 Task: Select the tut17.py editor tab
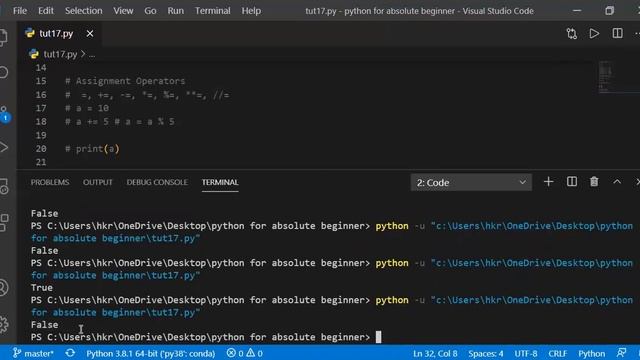(x=56, y=33)
